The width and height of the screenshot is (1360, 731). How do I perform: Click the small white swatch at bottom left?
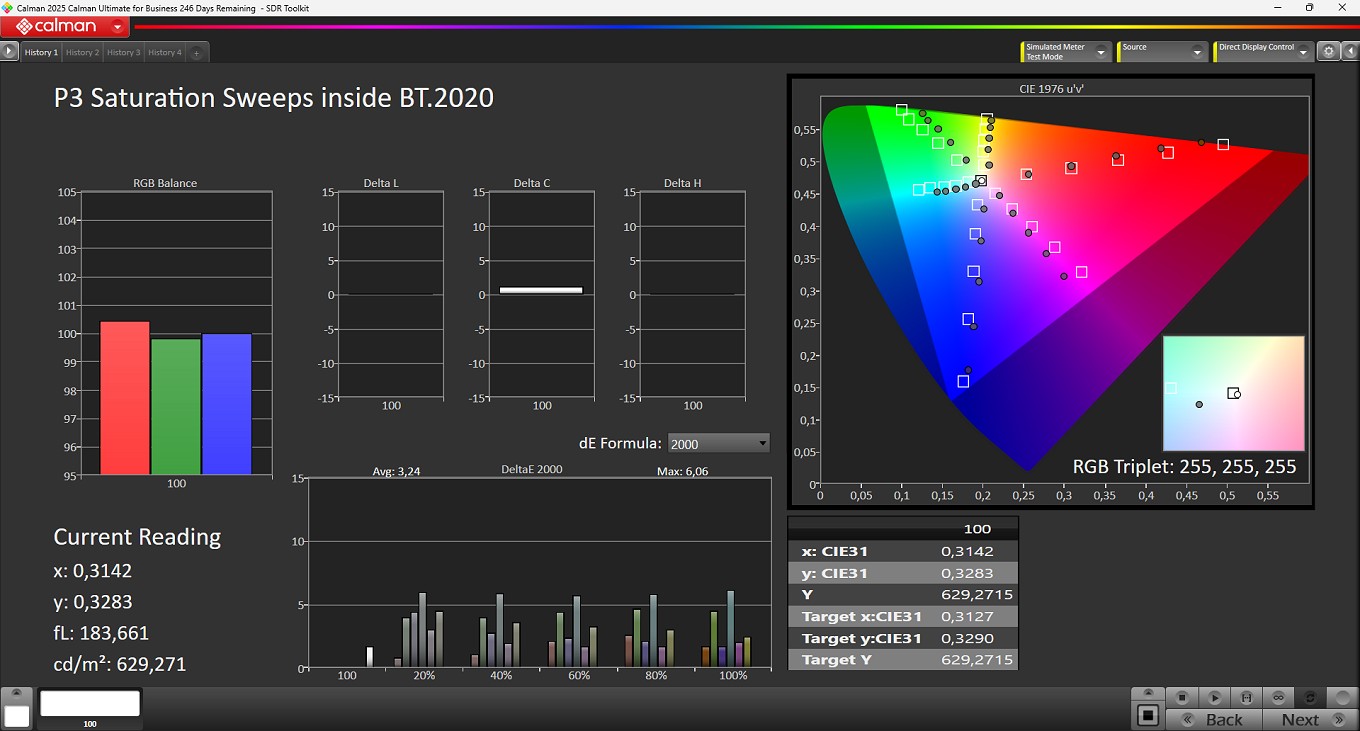[x=17, y=716]
